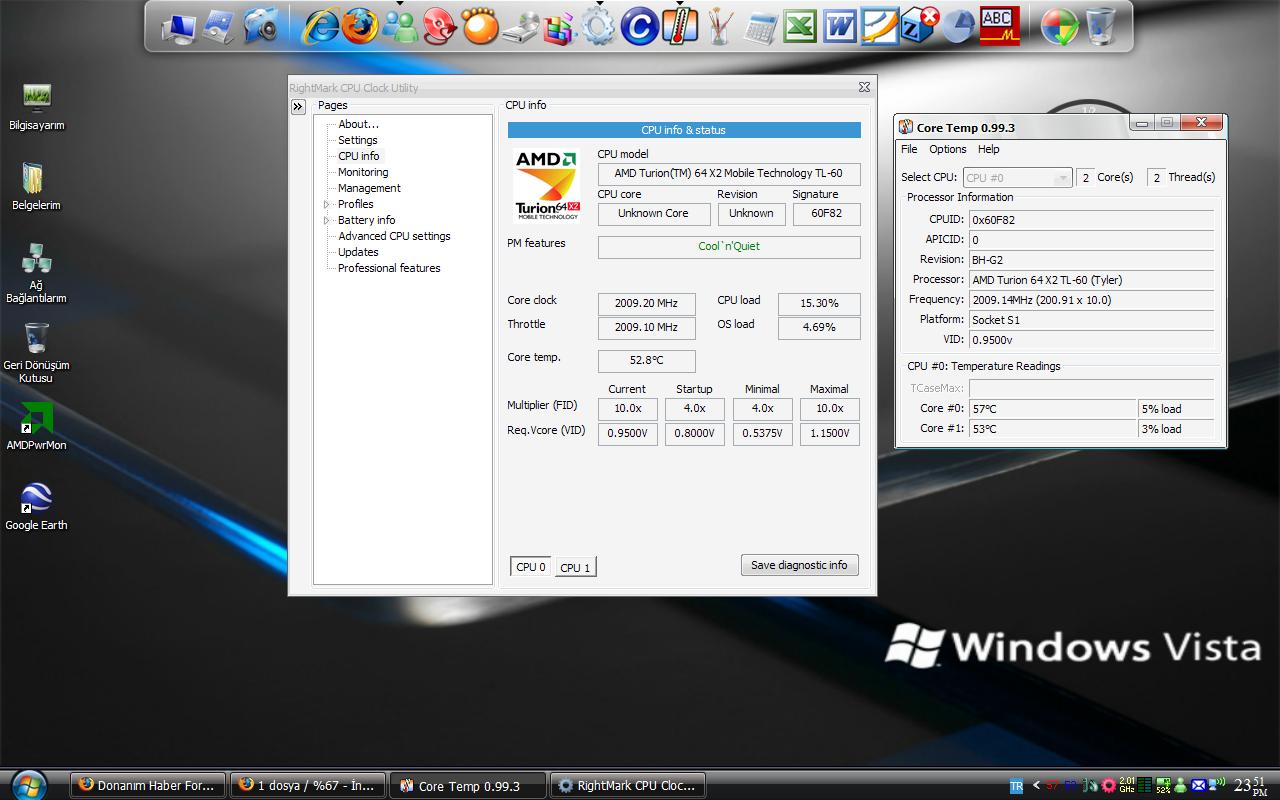Select the Updates page in the tree
Viewport: 1280px width, 800px height.
tap(358, 252)
